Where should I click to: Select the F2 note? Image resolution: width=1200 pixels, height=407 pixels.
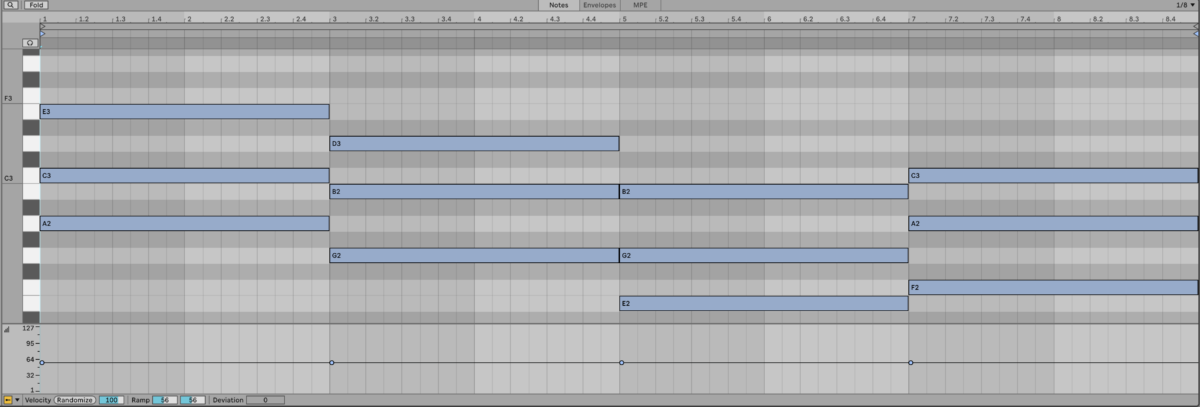coord(1052,288)
